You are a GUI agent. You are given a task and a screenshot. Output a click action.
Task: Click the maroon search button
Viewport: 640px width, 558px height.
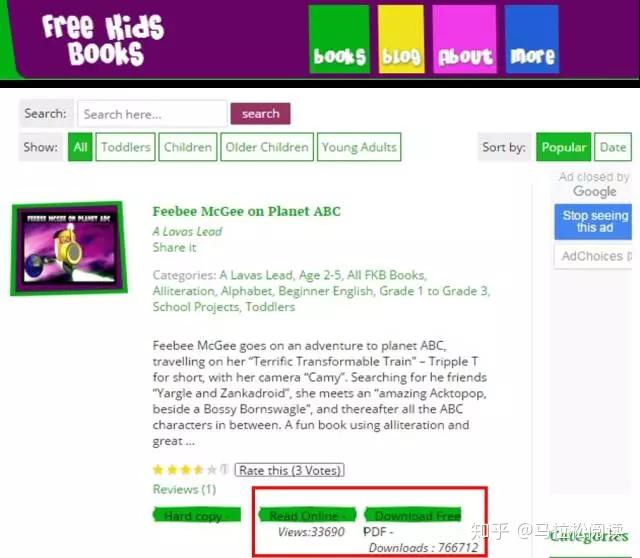[260, 113]
